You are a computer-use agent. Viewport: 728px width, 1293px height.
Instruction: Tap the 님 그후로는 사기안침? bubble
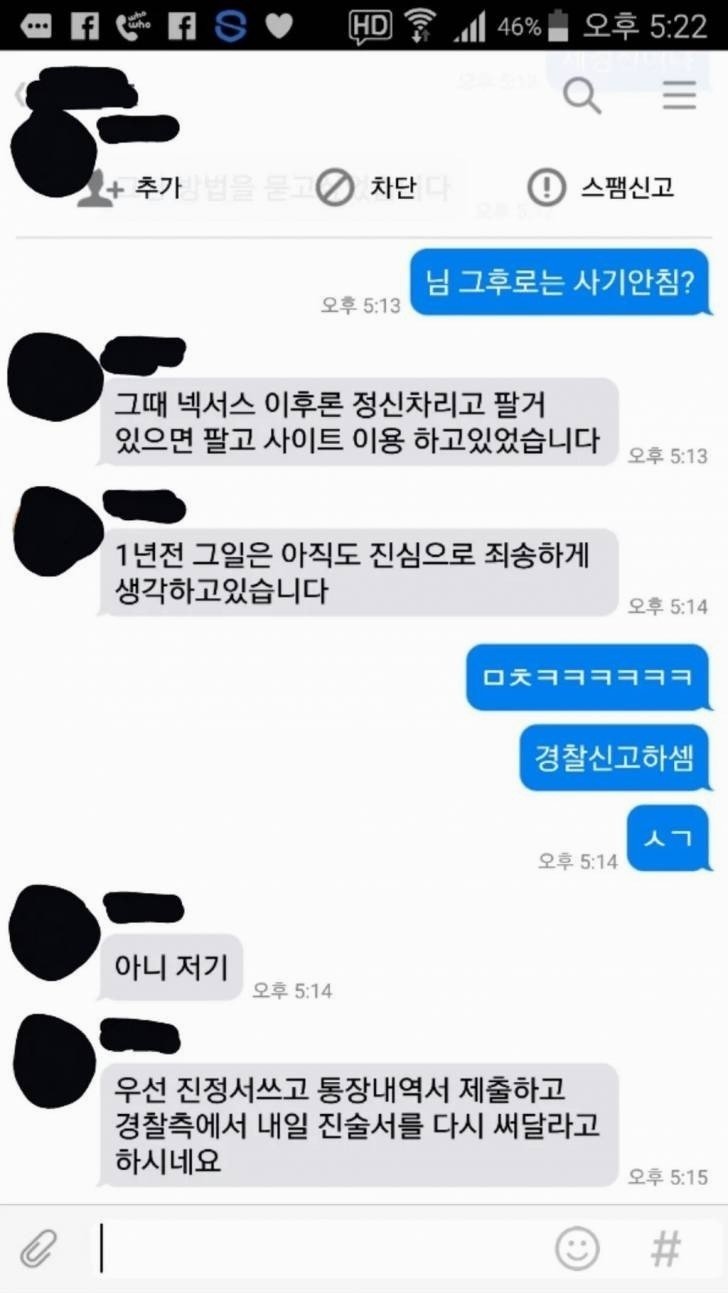[x=560, y=283]
